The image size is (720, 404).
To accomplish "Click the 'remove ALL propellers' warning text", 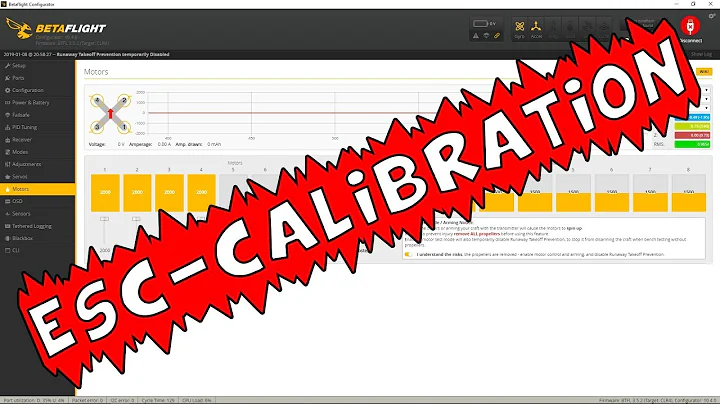I will click(477, 234).
